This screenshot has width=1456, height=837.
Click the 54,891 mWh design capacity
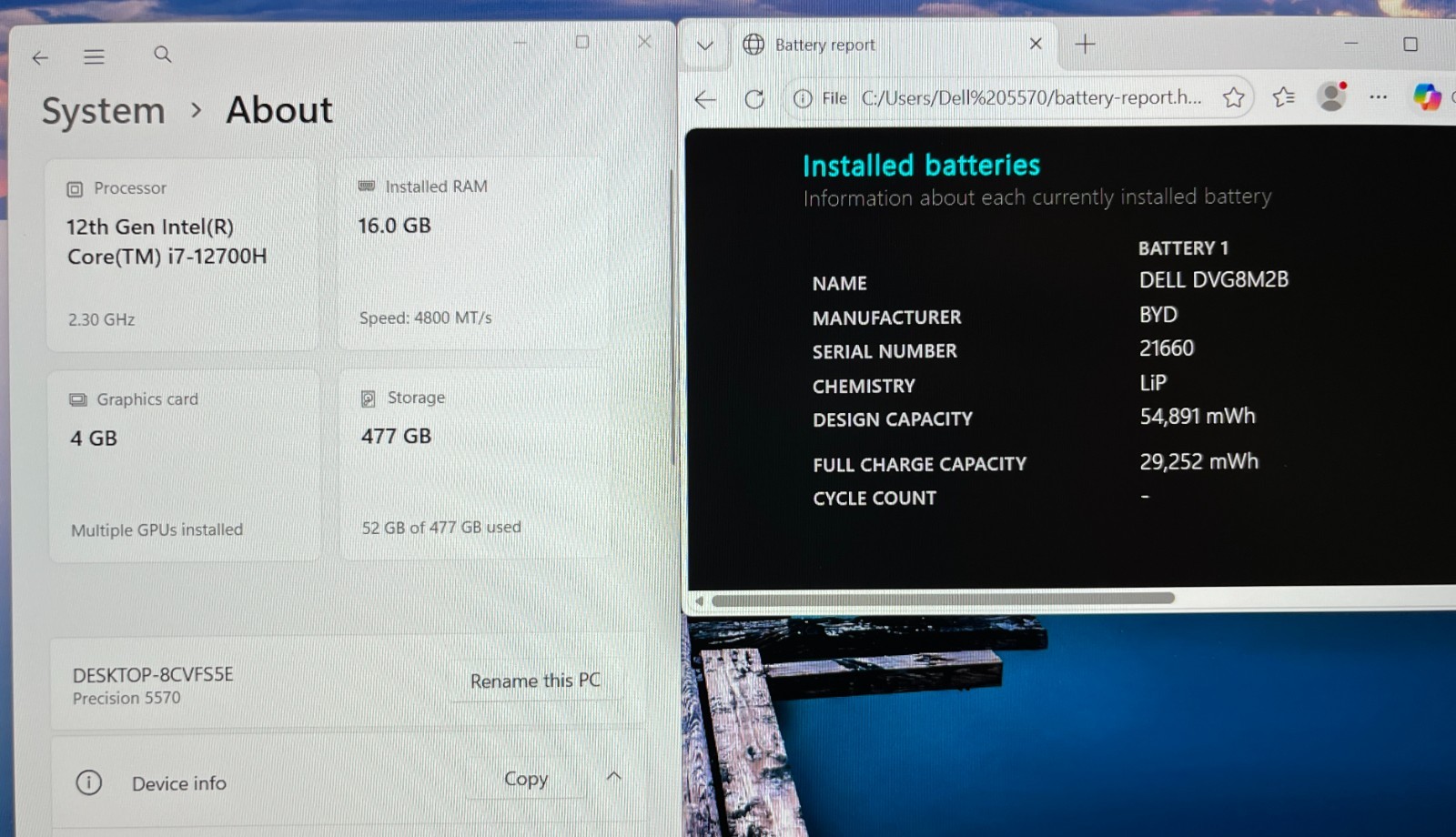pos(1198,416)
